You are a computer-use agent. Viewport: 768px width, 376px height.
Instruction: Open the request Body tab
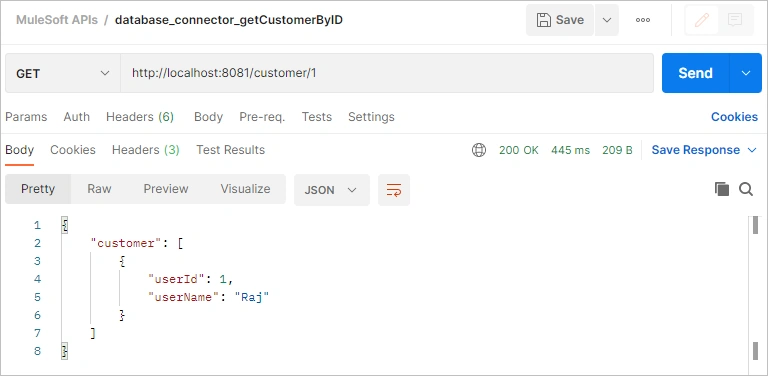point(208,117)
